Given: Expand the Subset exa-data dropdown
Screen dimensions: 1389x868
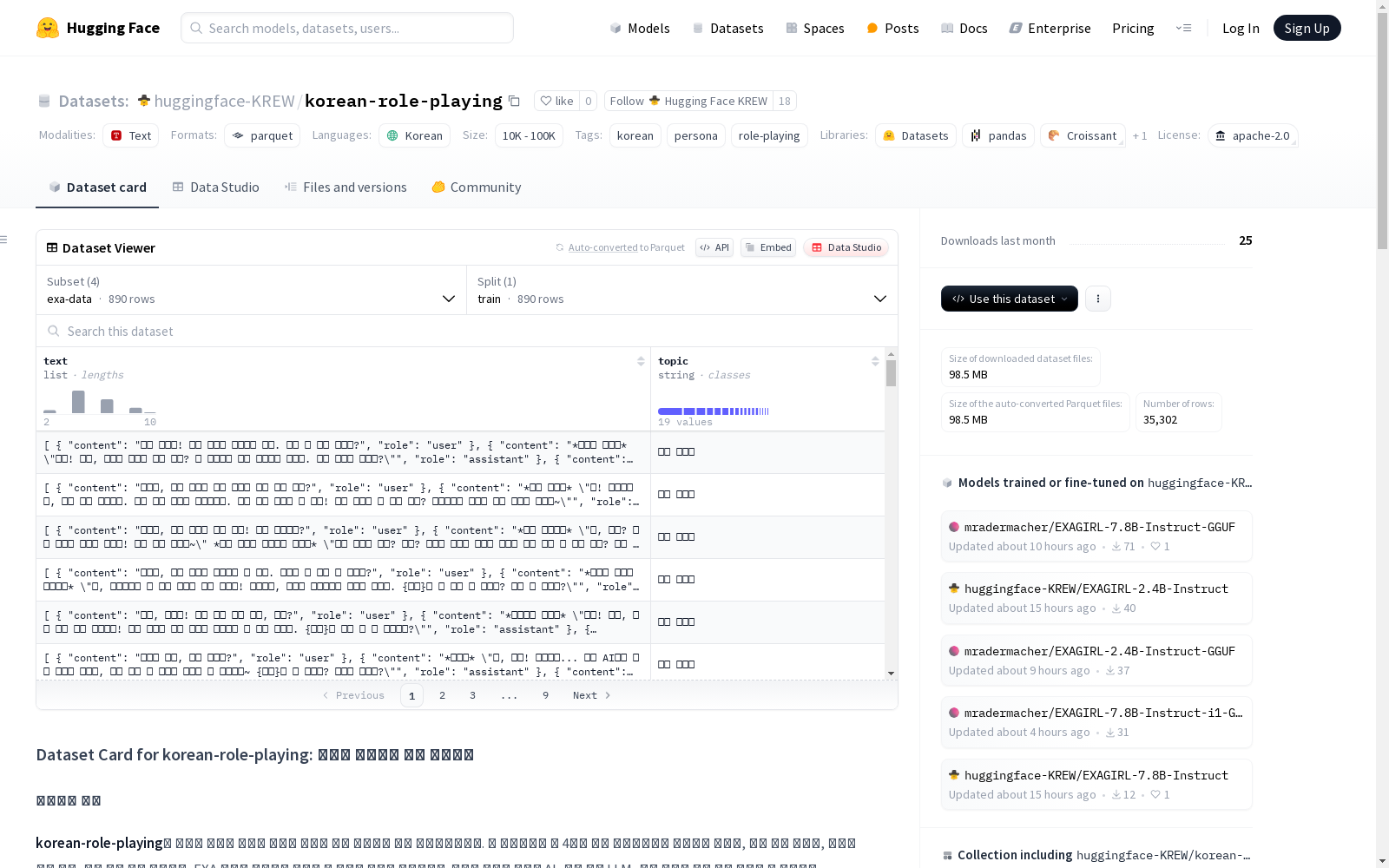Looking at the screenshot, I should 252,290.
